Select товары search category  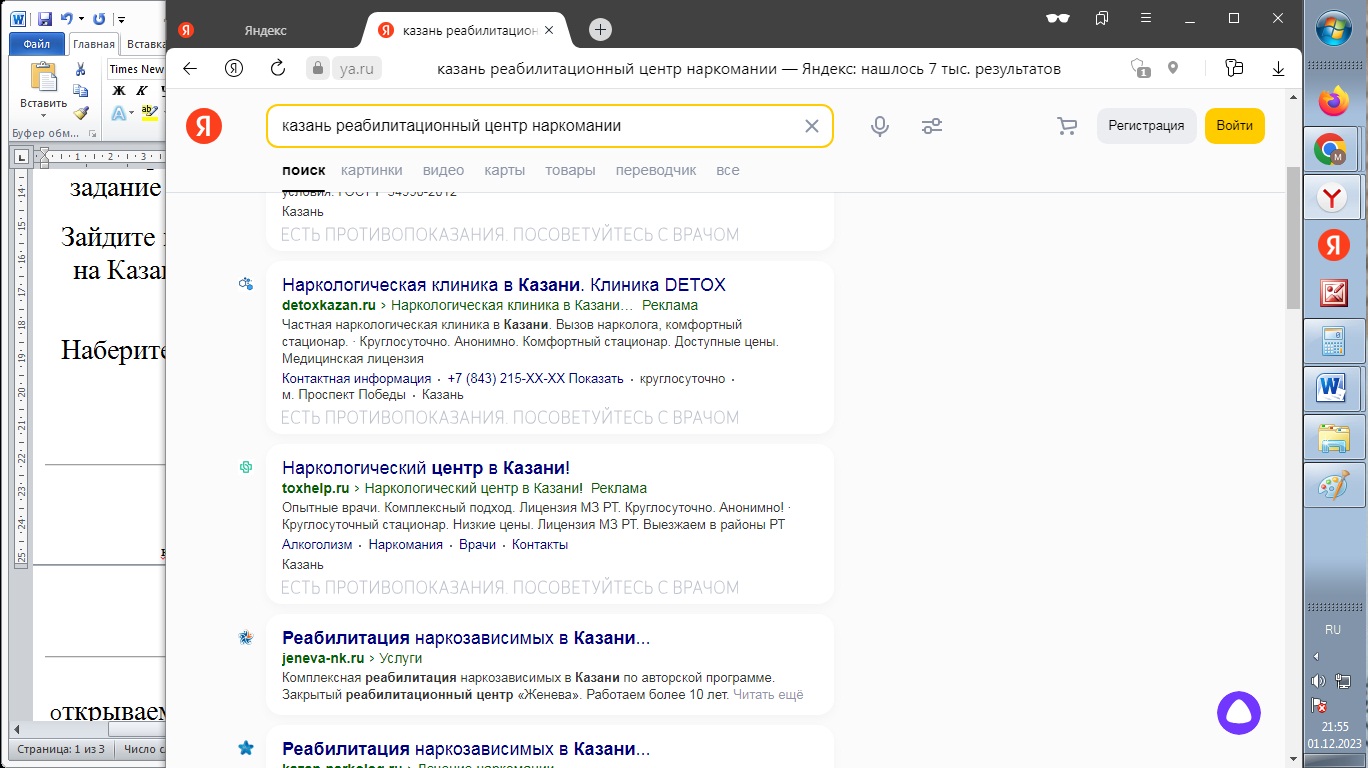click(570, 170)
